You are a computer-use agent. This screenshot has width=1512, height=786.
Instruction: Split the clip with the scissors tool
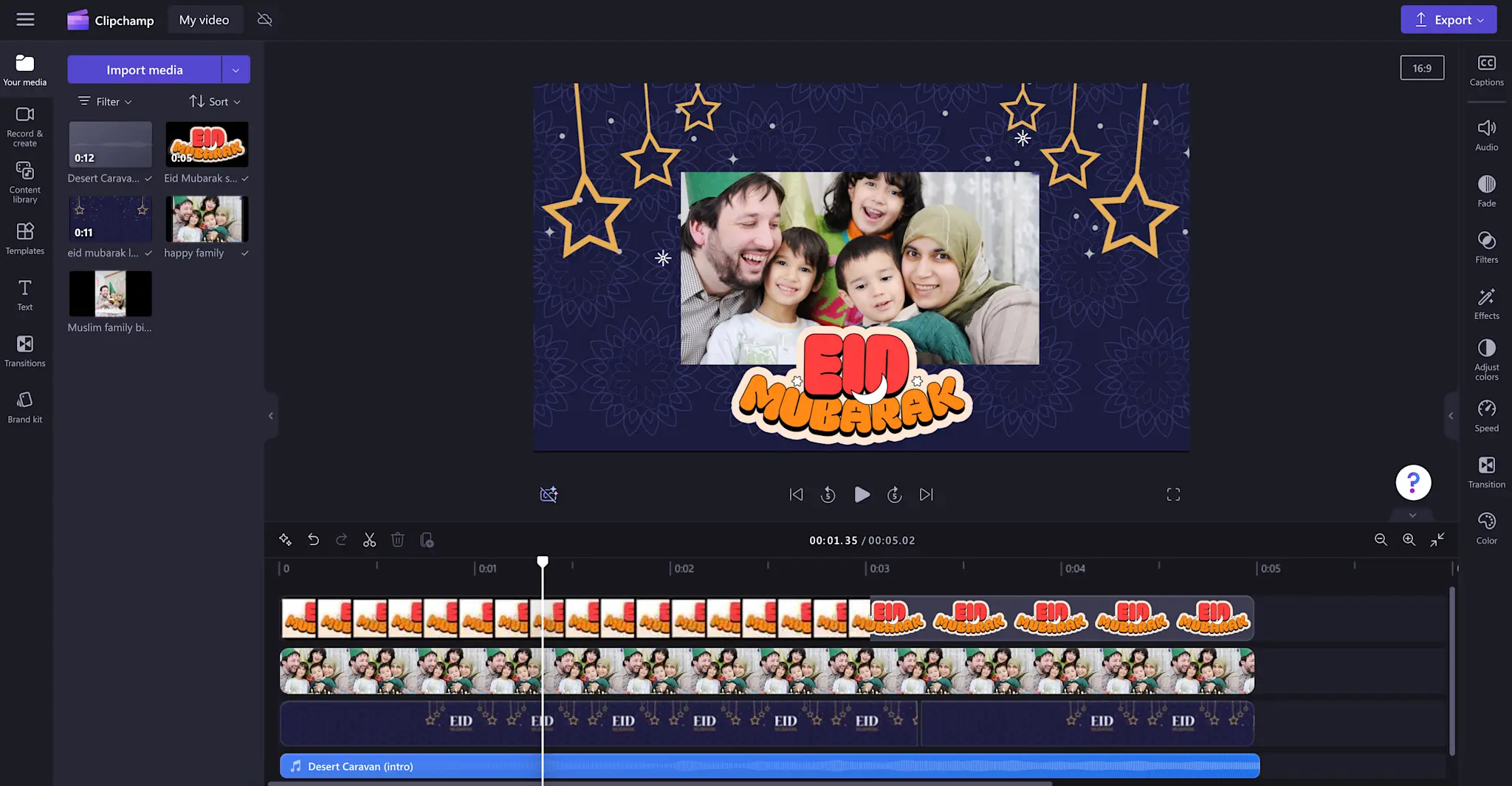(x=369, y=539)
